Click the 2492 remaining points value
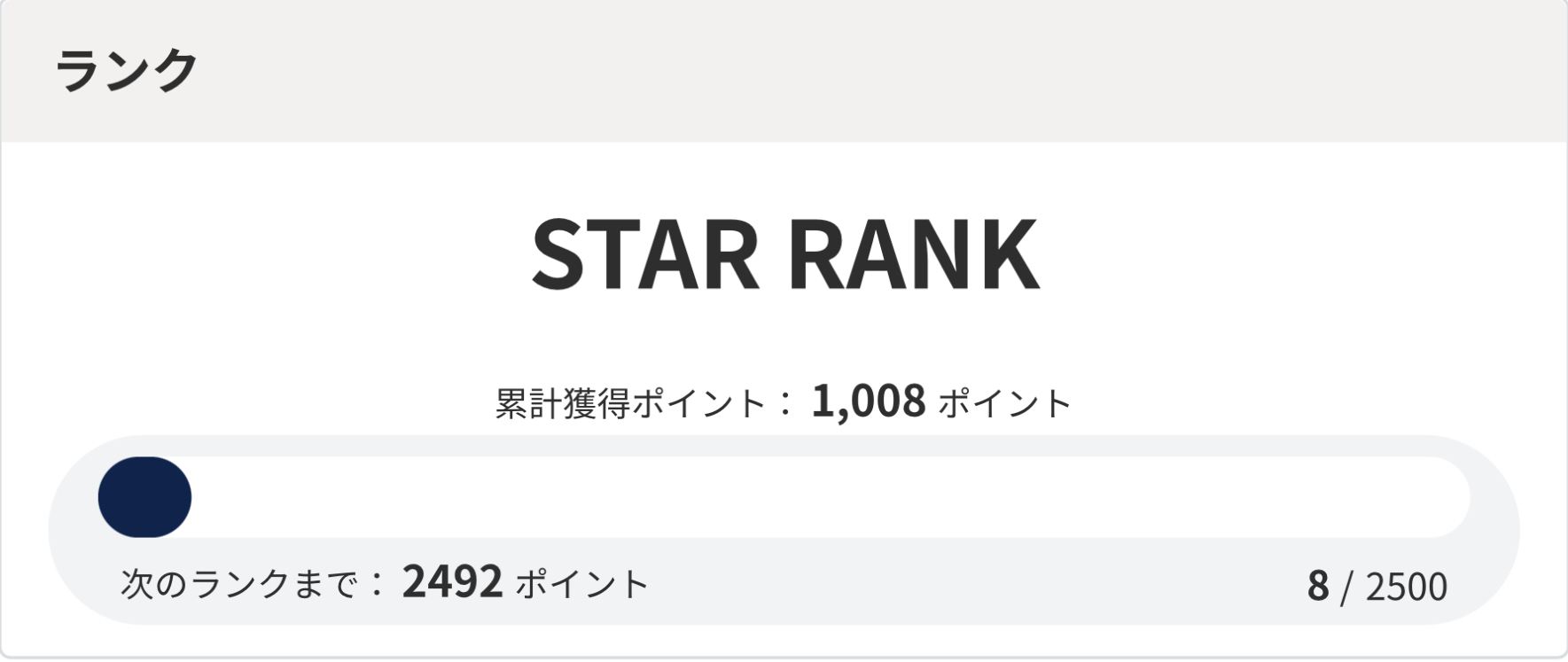Viewport: 1568px width, 662px height. [x=452, y=582]
